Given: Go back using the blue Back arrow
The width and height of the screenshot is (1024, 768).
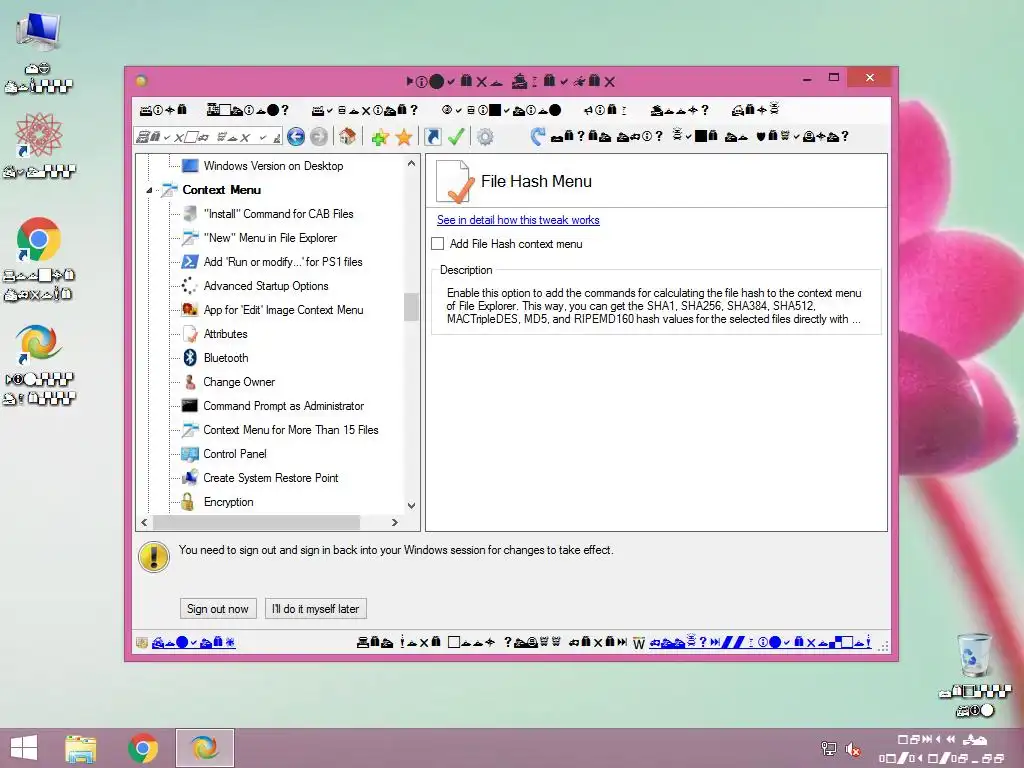Looking at the screenshot, I should tap(296, 136).
